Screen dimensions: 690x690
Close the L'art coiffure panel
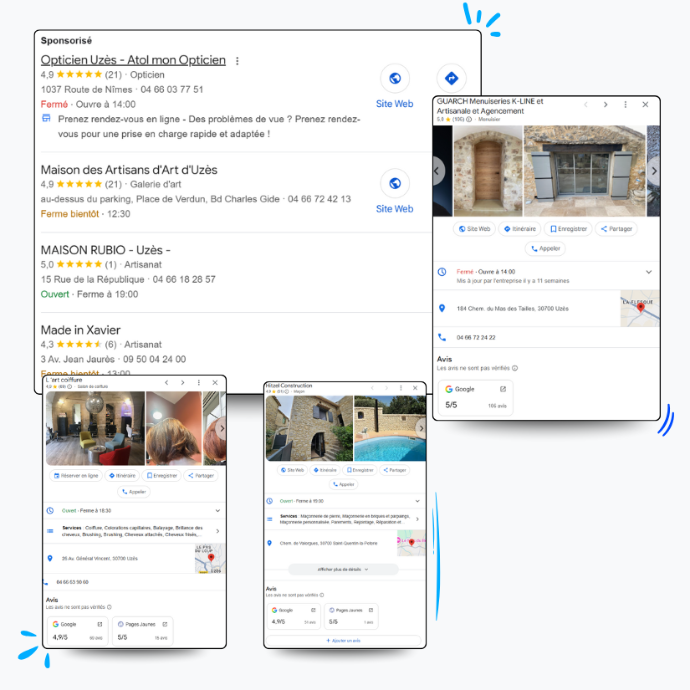click(215, 382)
